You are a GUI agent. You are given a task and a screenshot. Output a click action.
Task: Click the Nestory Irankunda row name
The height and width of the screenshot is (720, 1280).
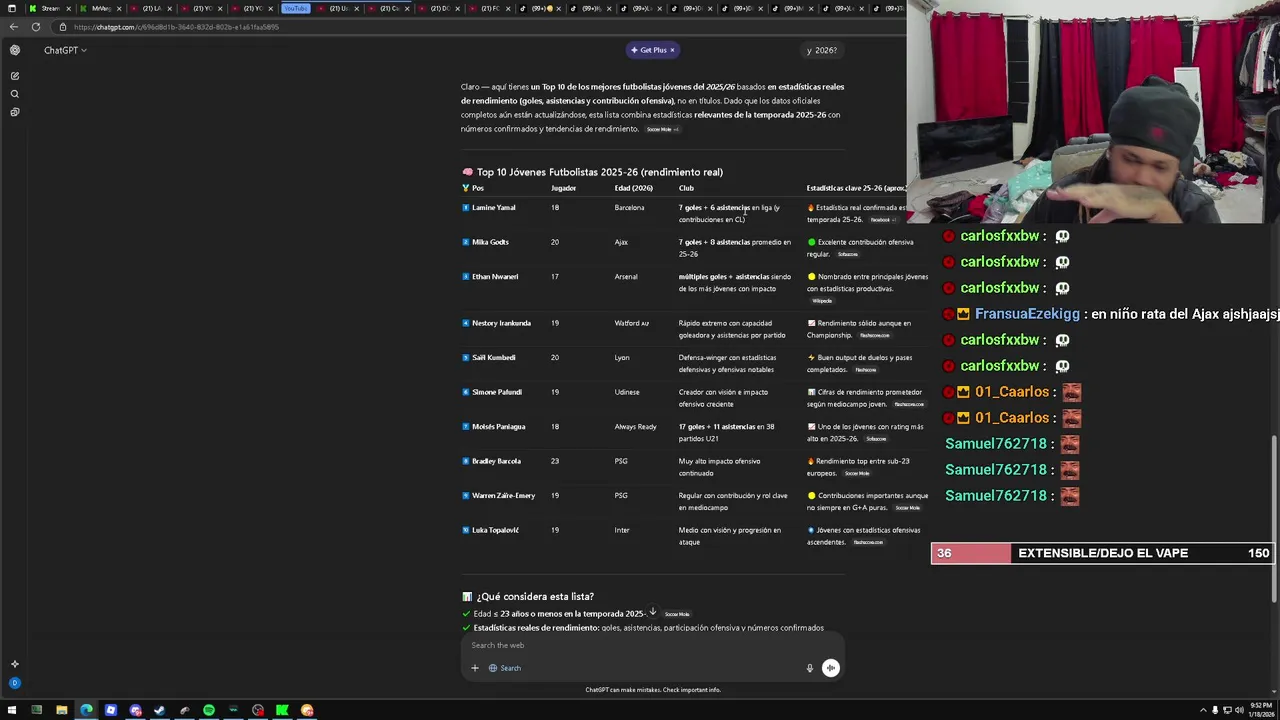501,323
